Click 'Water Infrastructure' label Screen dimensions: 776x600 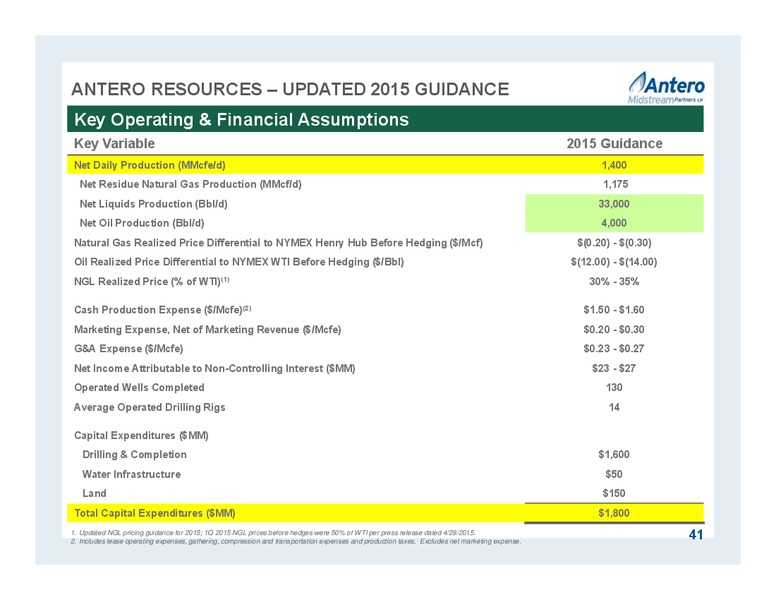click(132, 474)
